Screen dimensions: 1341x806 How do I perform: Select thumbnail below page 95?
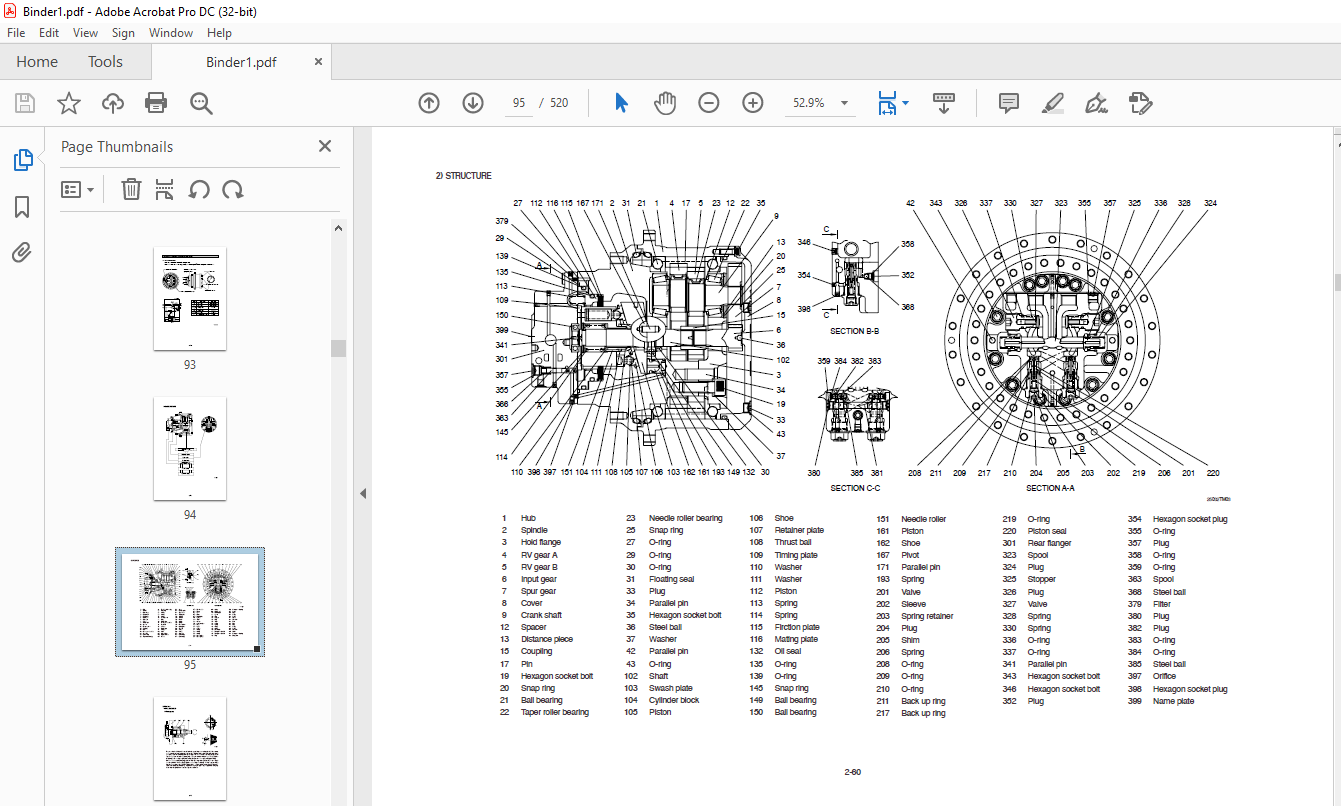click(x=190, y=748)
